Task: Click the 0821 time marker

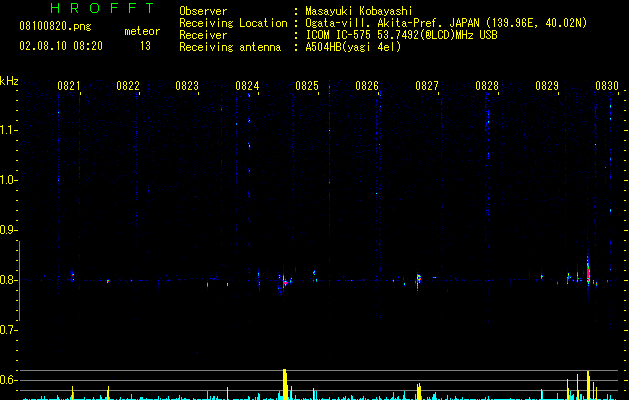Action: pyautogui.click(x=69, y=86)
